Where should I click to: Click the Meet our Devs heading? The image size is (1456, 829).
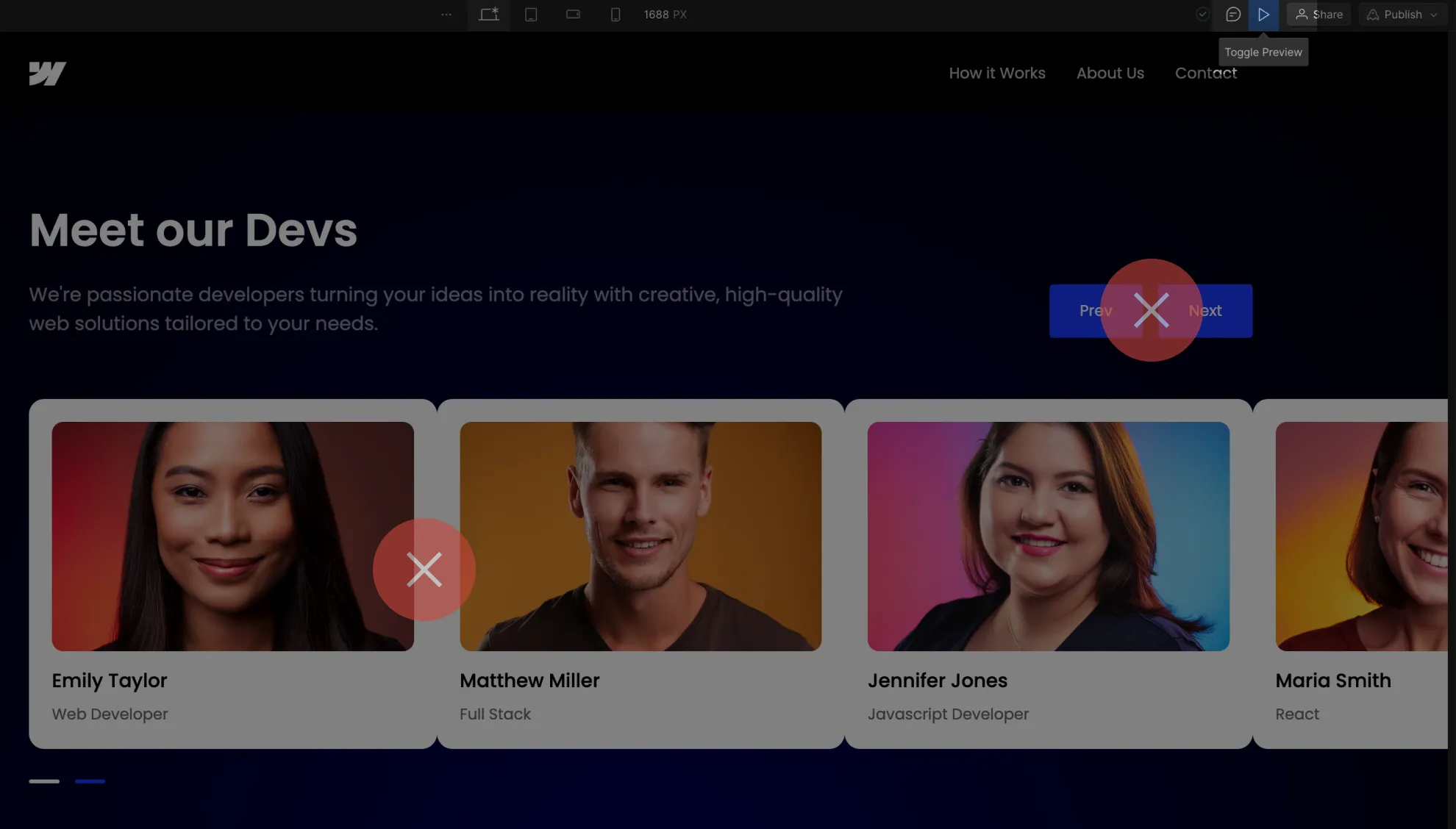[193, 230]
